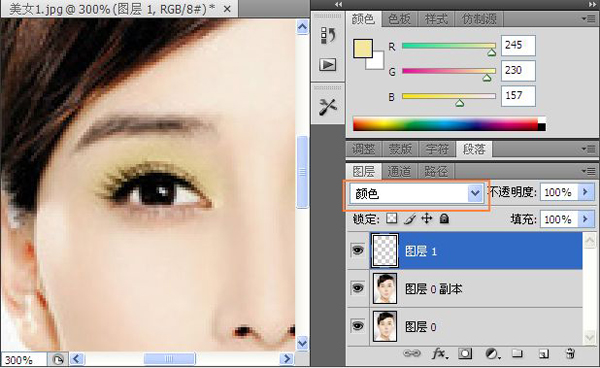Screen dimensions: 600x368
Task: Collapse panels with right double arrows
Action: click(592, 5)
